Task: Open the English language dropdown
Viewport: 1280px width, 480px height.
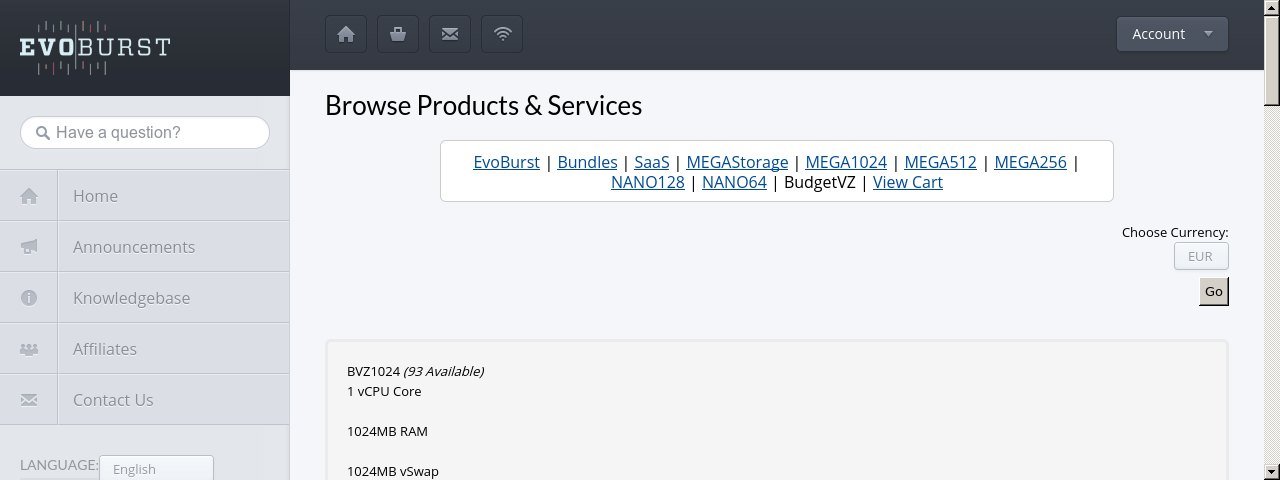Action: (x=156, y=468)
